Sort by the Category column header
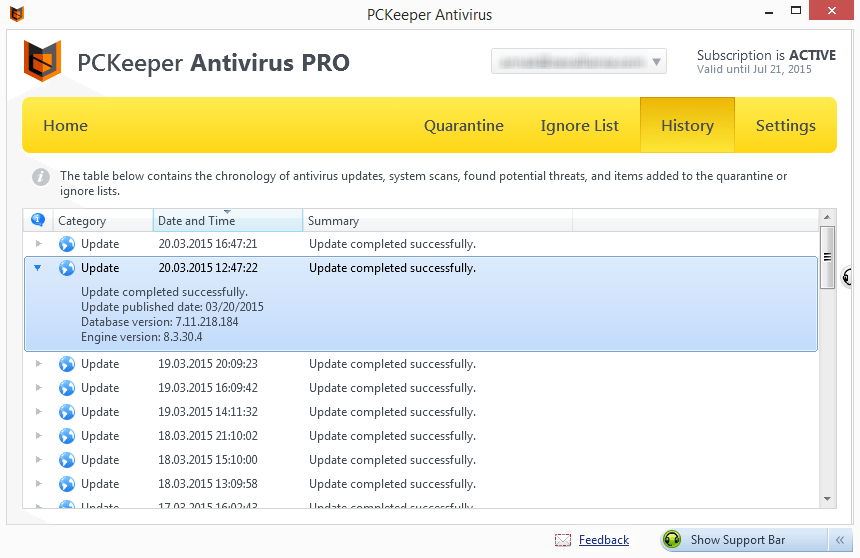This screenshot has width=860, height=558. 103,221
